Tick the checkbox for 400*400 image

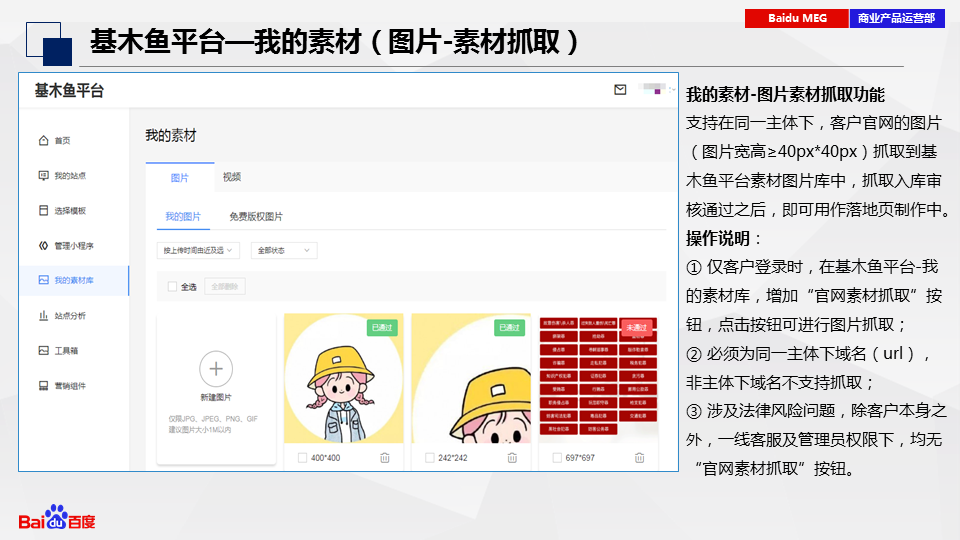point(302,457)
